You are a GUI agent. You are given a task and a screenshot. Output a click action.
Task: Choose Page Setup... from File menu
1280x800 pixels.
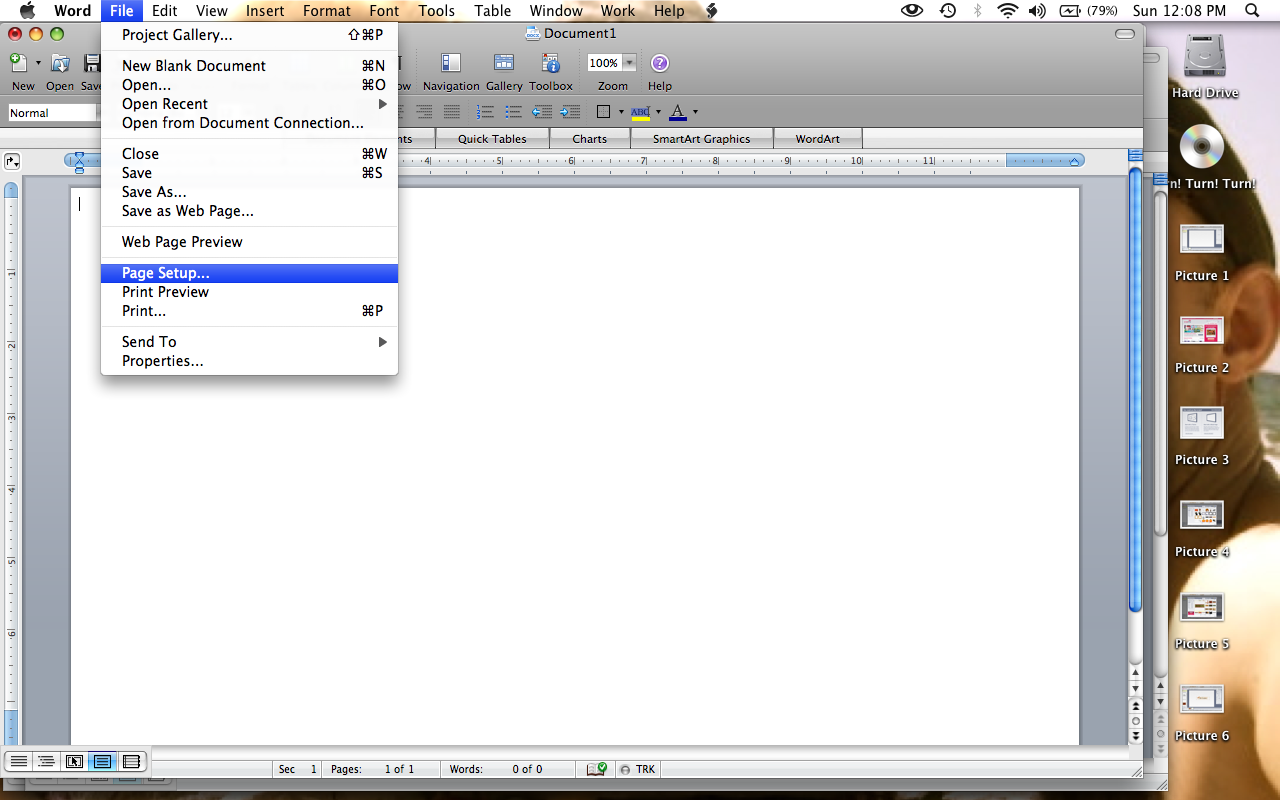coord(249,273)
